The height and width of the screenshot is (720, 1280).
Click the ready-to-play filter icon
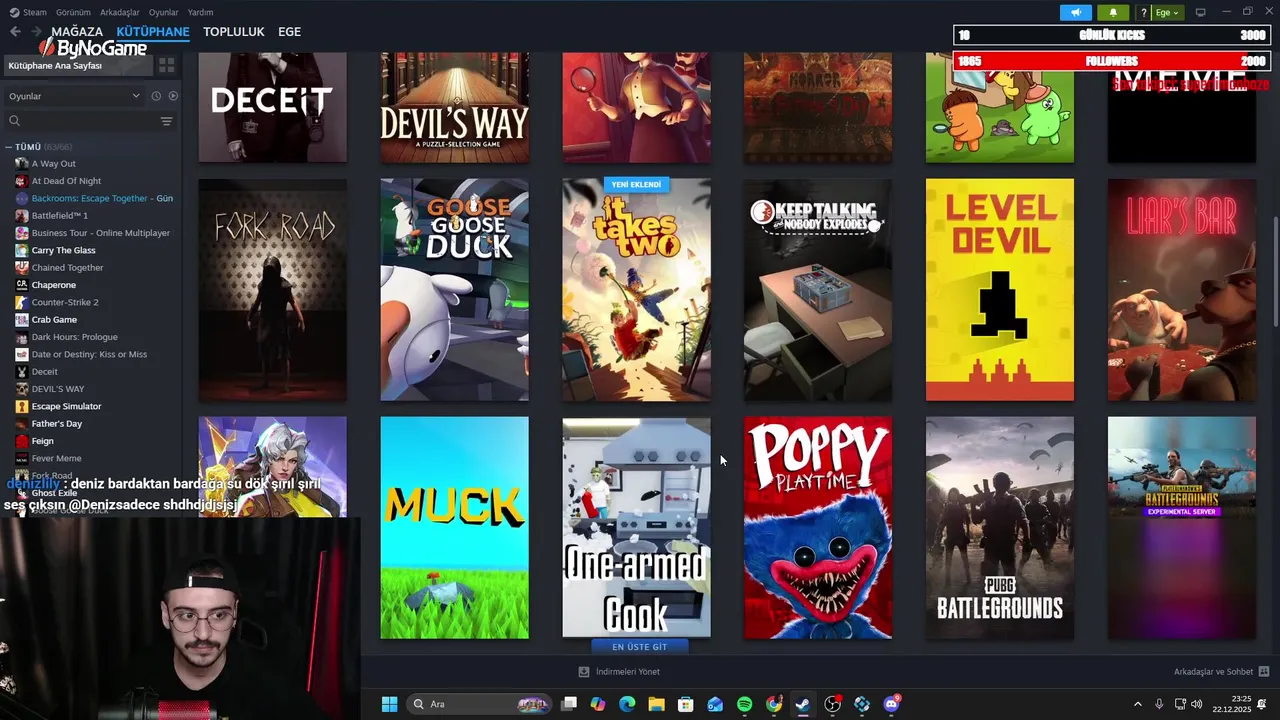coord(173,96)
